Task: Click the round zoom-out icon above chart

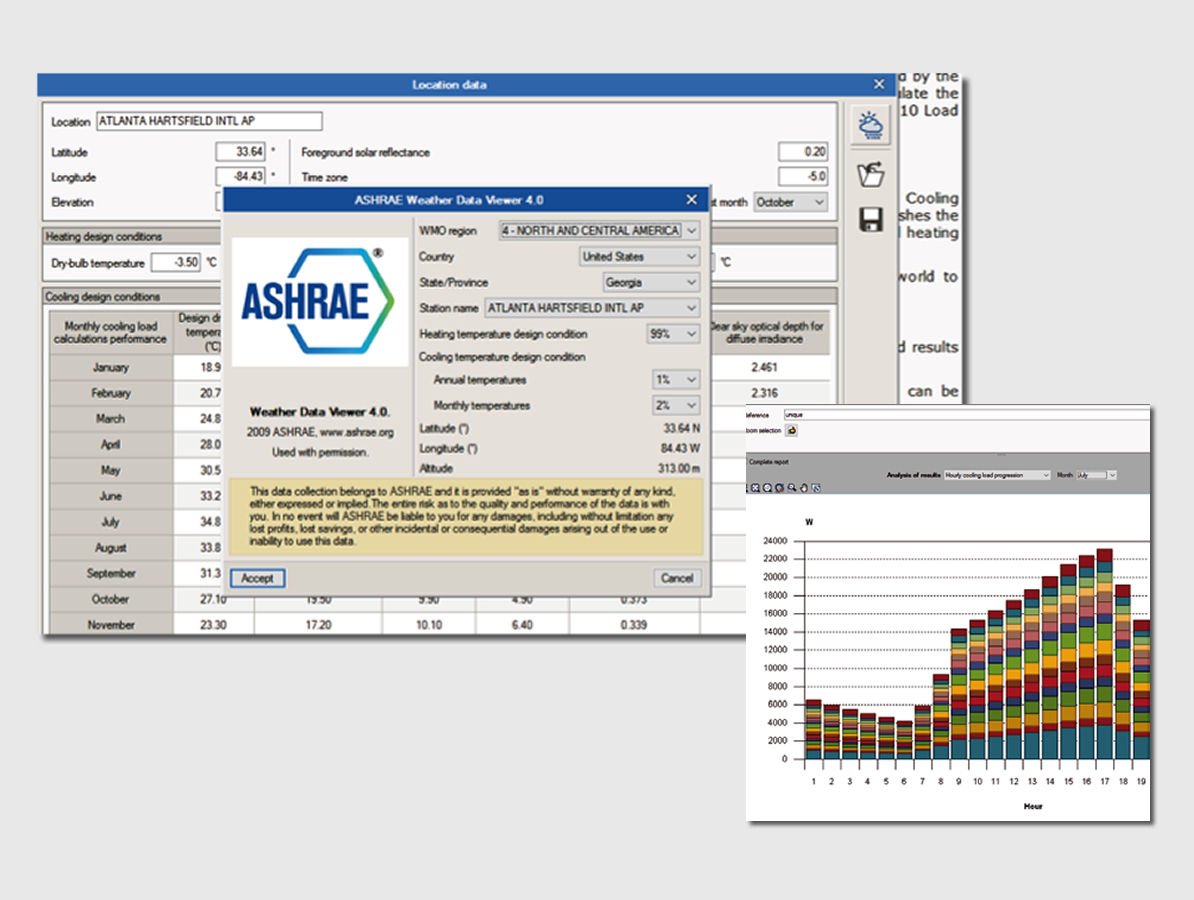Action: coord(767,488)
